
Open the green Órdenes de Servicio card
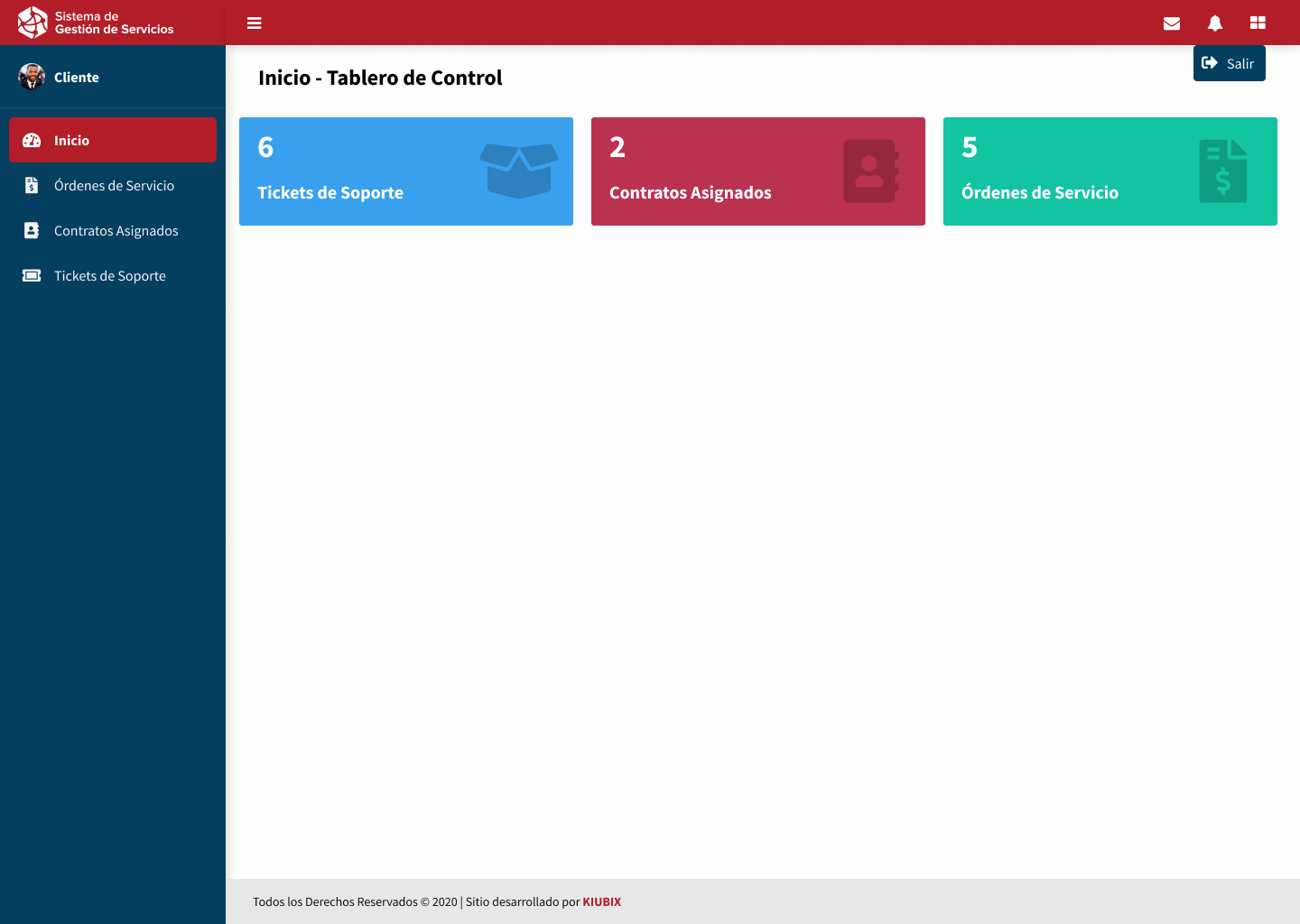pos(1110,171)
